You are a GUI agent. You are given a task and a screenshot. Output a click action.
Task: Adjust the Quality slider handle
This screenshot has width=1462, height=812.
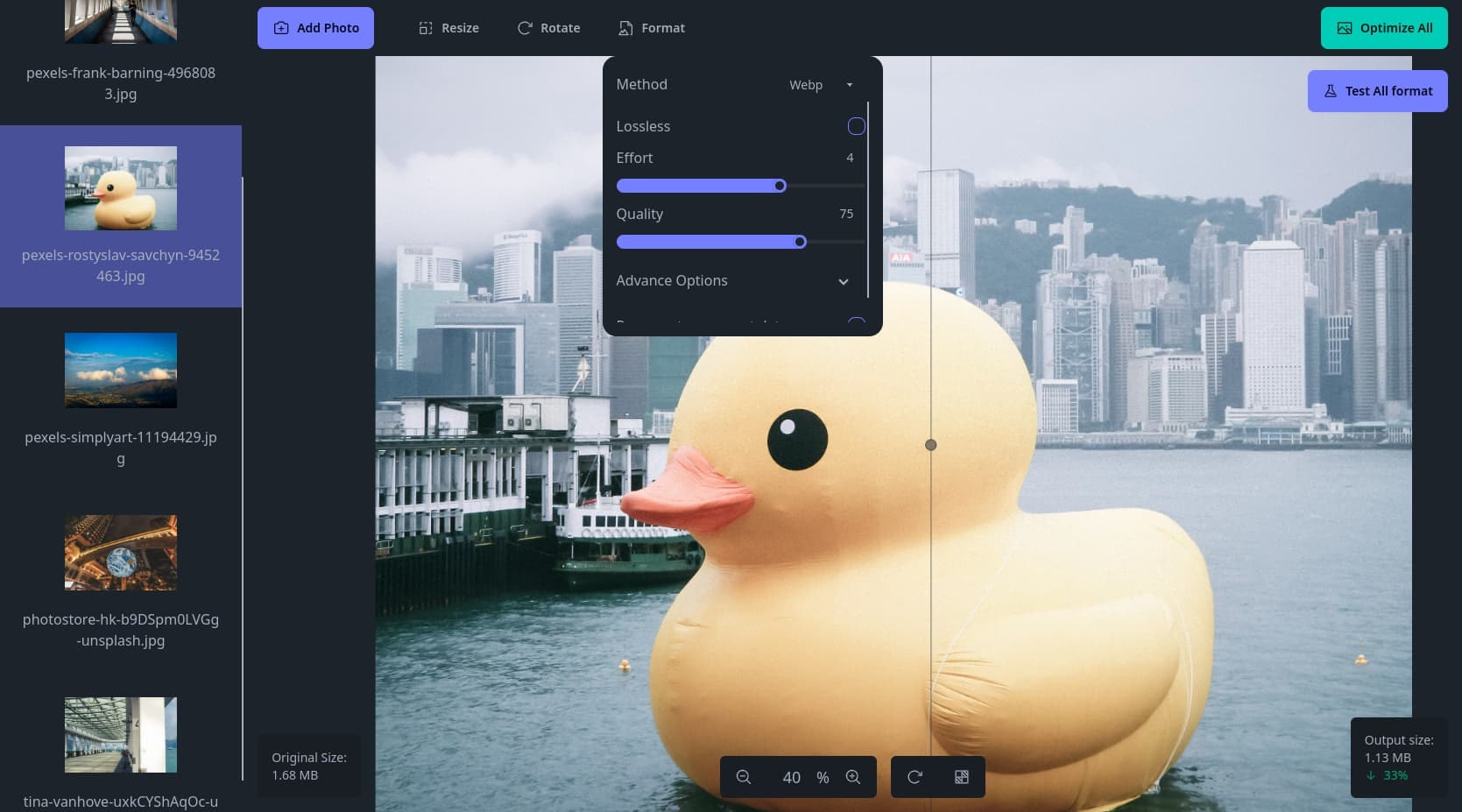click(800, 242)
